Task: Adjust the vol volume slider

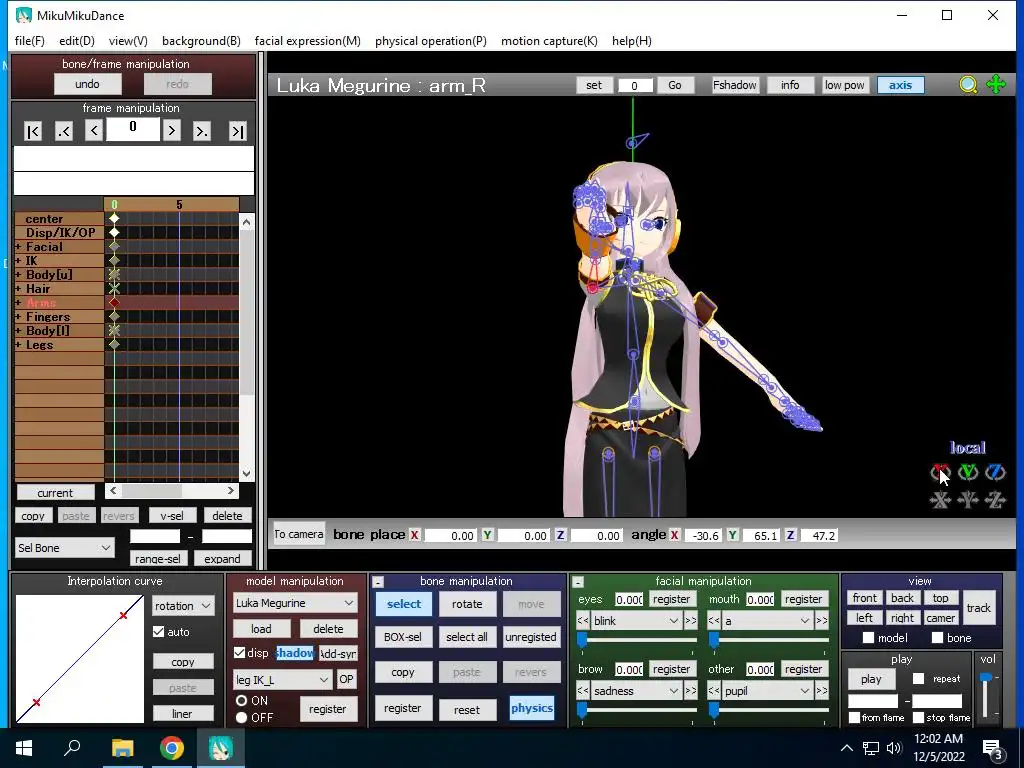Action: click(986, 677)
